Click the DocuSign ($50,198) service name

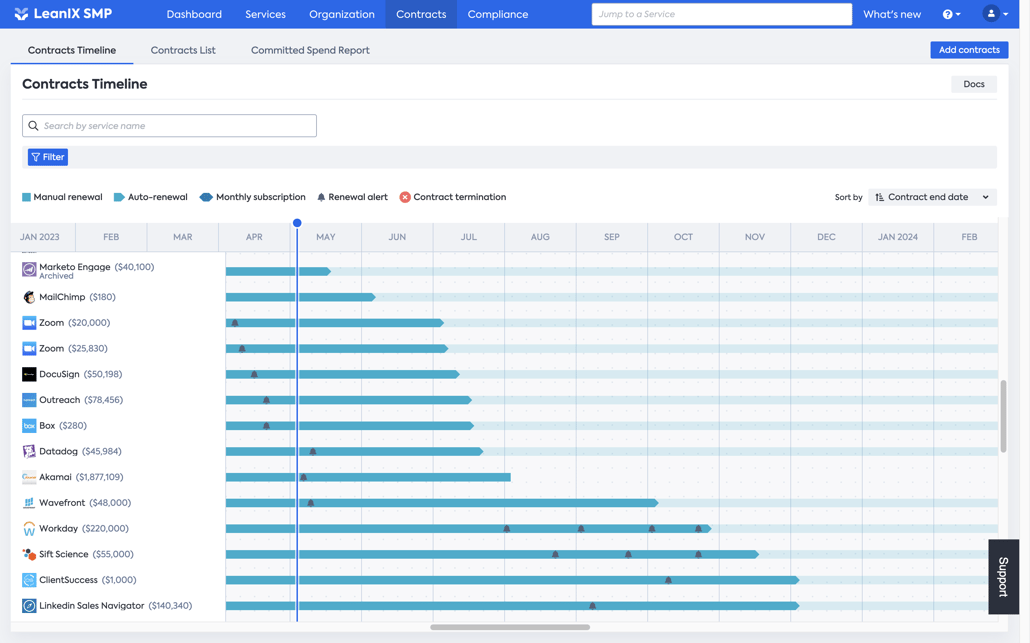tap(80, 374)
